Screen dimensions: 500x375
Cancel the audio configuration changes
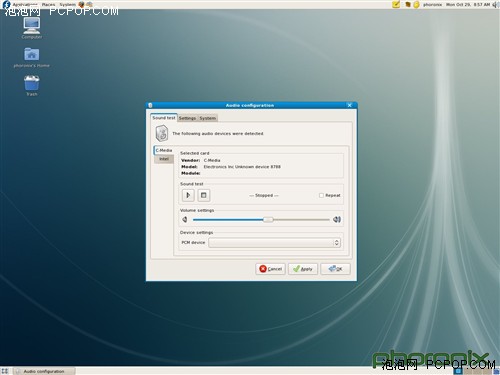click(x=270, y=269)
